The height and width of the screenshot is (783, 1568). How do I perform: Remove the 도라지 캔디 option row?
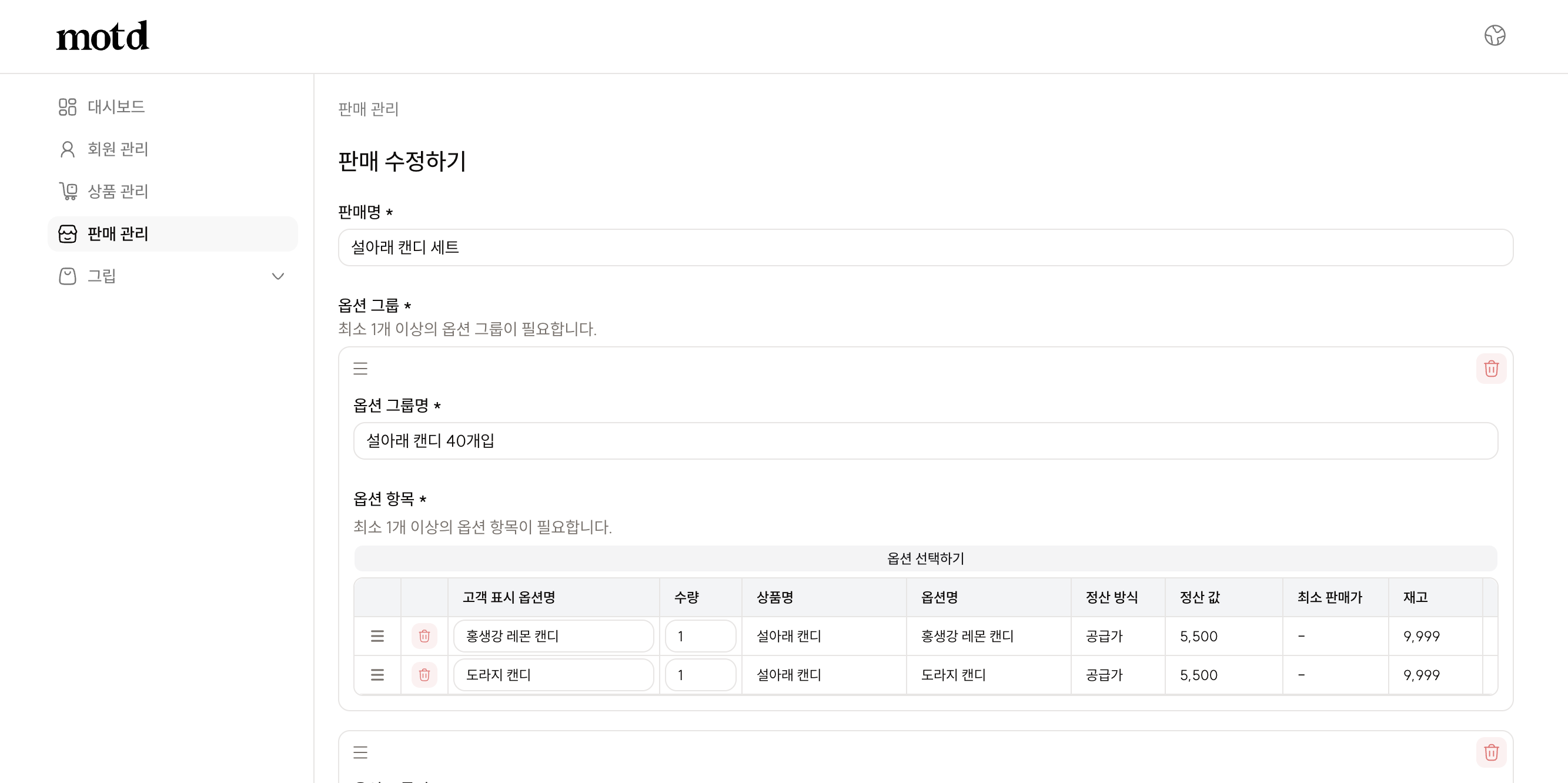tap(424, 675)
